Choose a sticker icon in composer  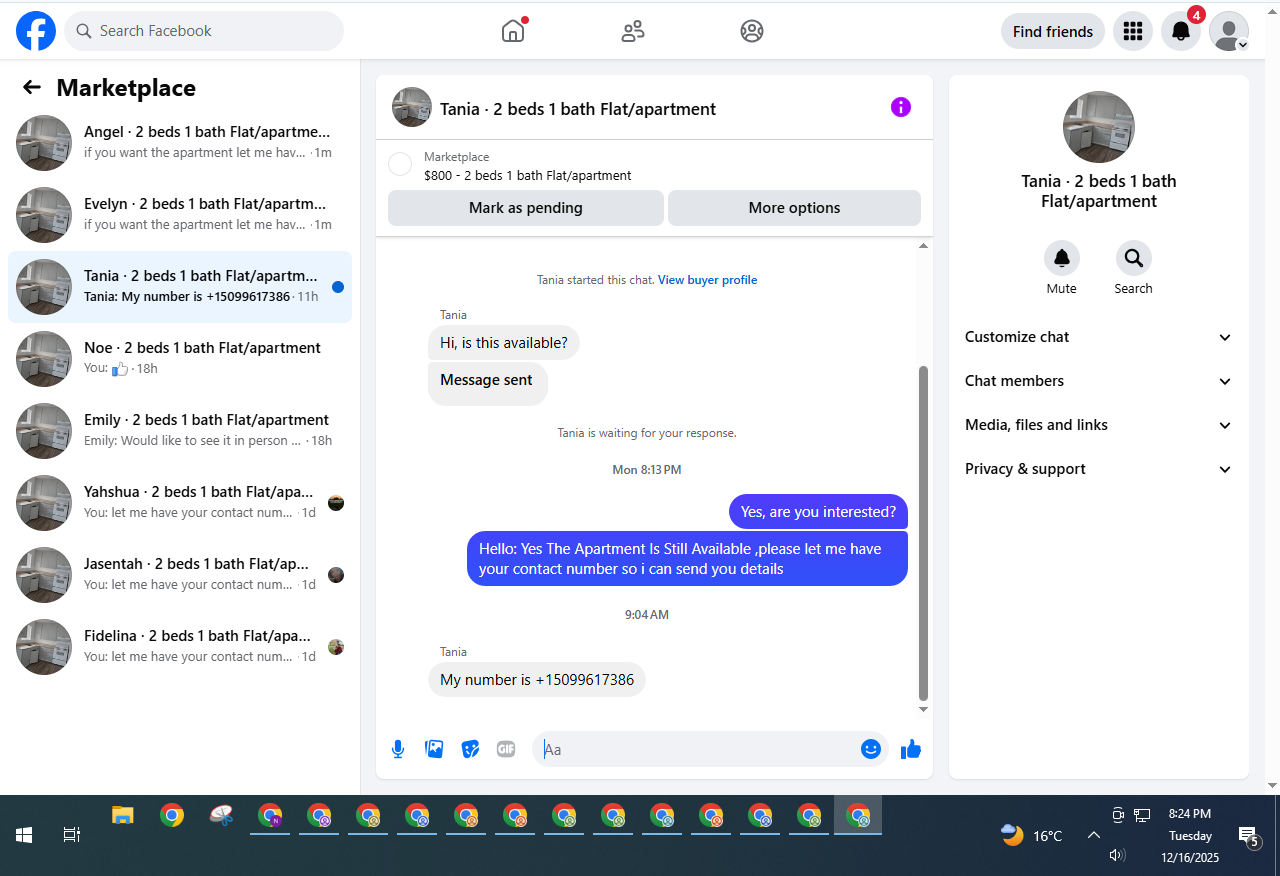[470, 749]
